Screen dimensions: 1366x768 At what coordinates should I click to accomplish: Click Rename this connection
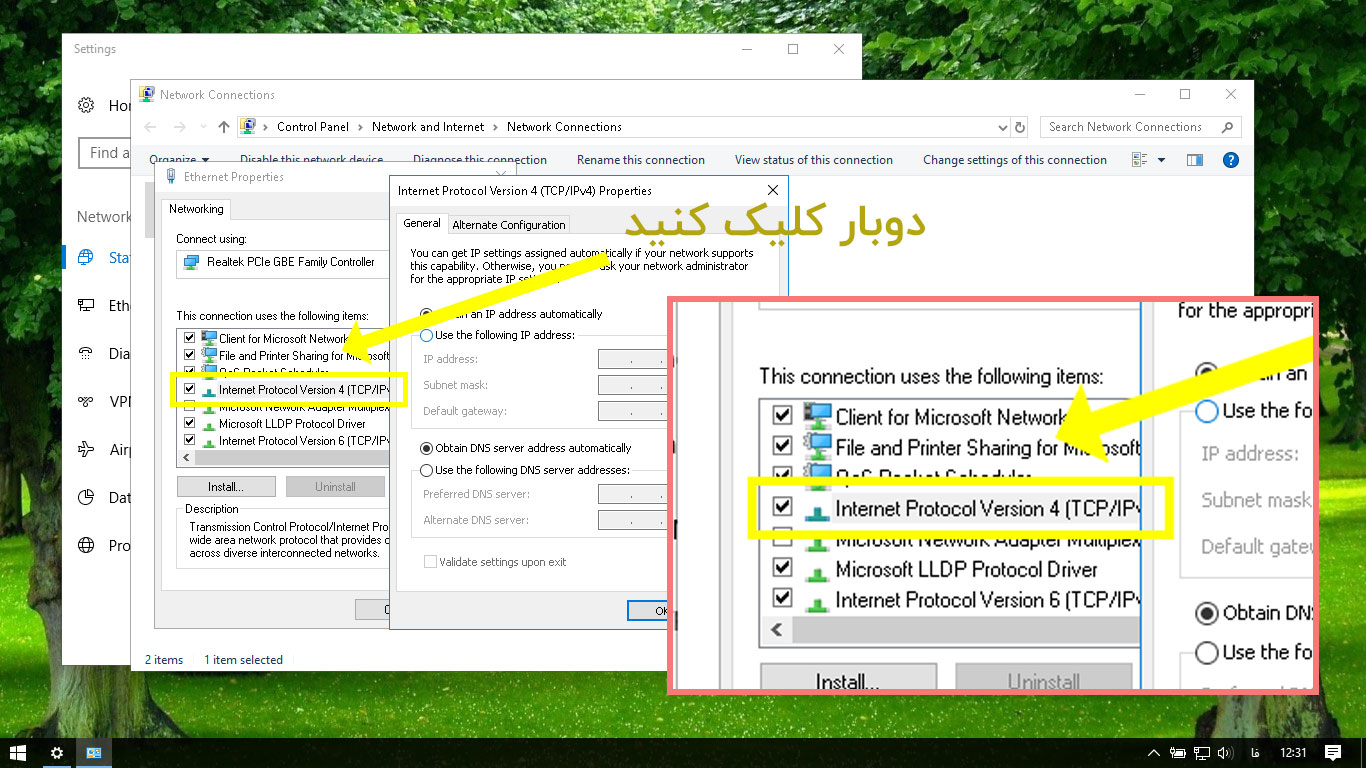(640, 160)
